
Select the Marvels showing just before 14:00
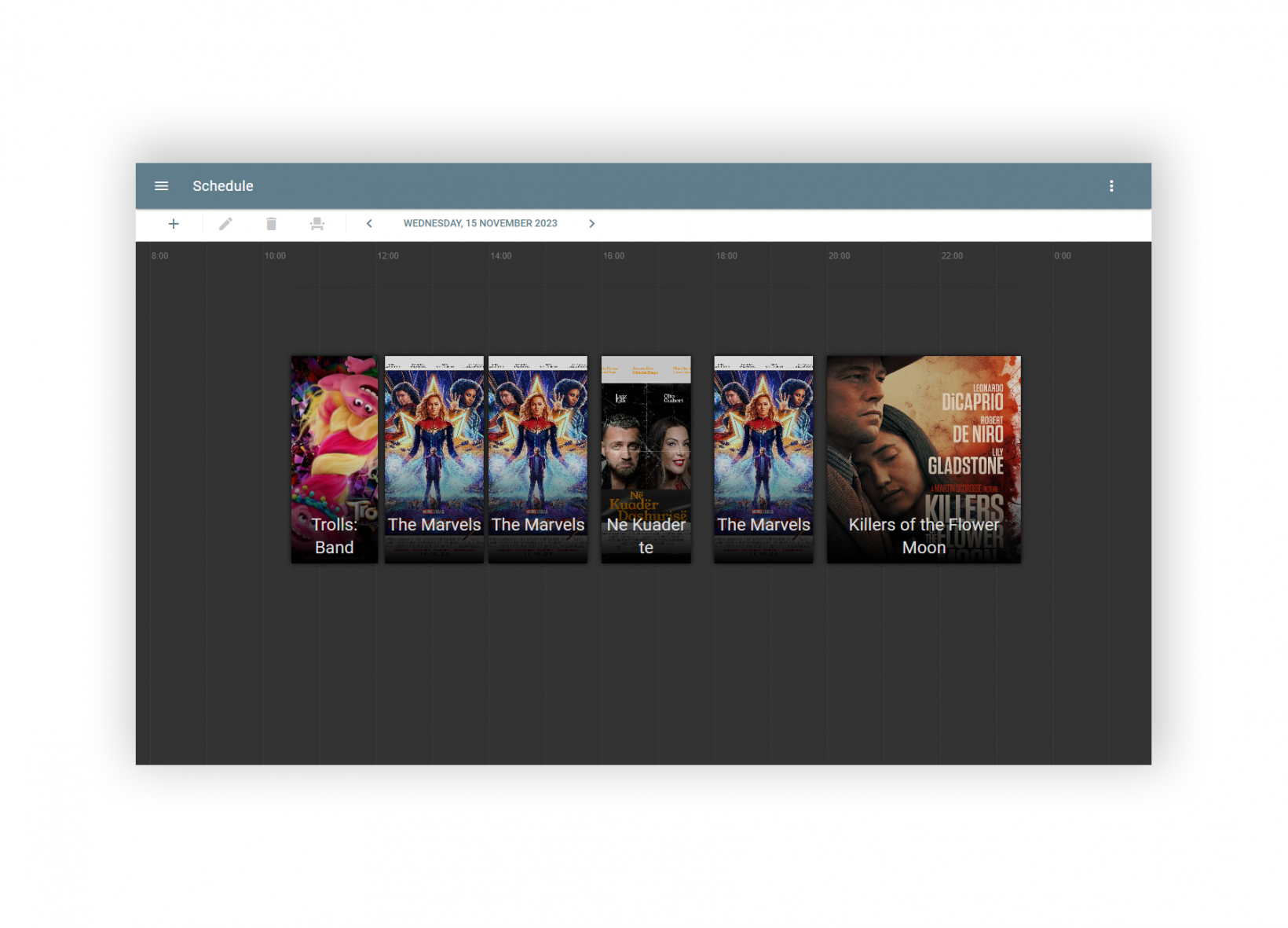pyautogui.click(x=434, y=460)
